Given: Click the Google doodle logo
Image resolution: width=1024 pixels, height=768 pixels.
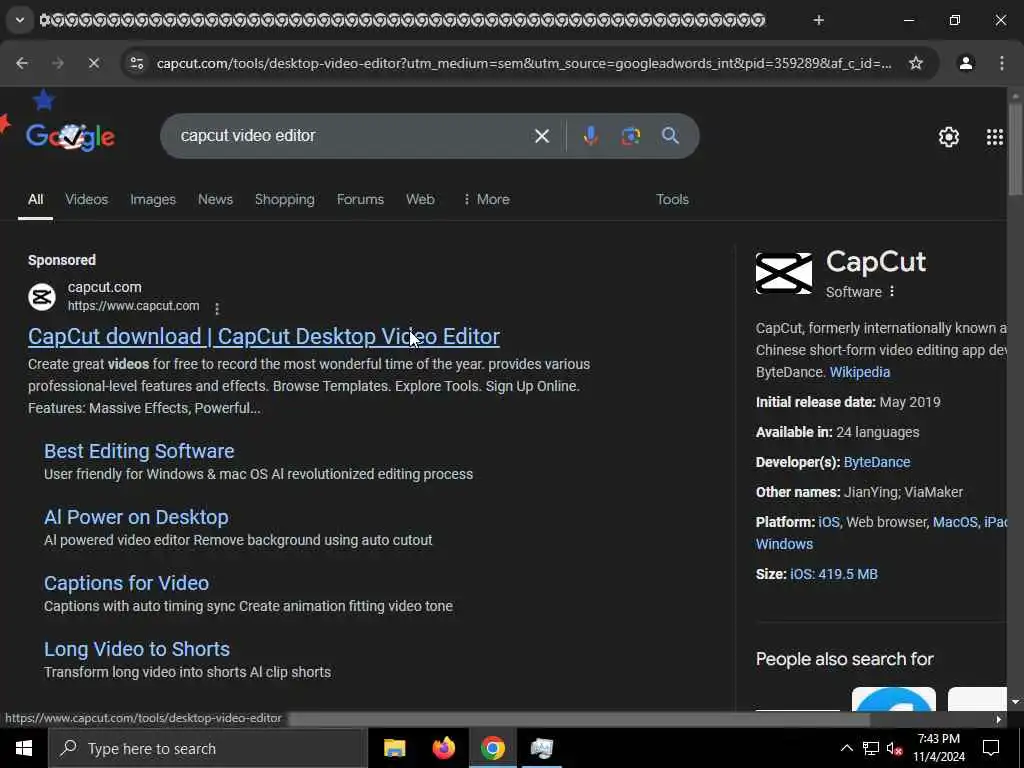Looking at the screenshot, I should click(70, 136).
